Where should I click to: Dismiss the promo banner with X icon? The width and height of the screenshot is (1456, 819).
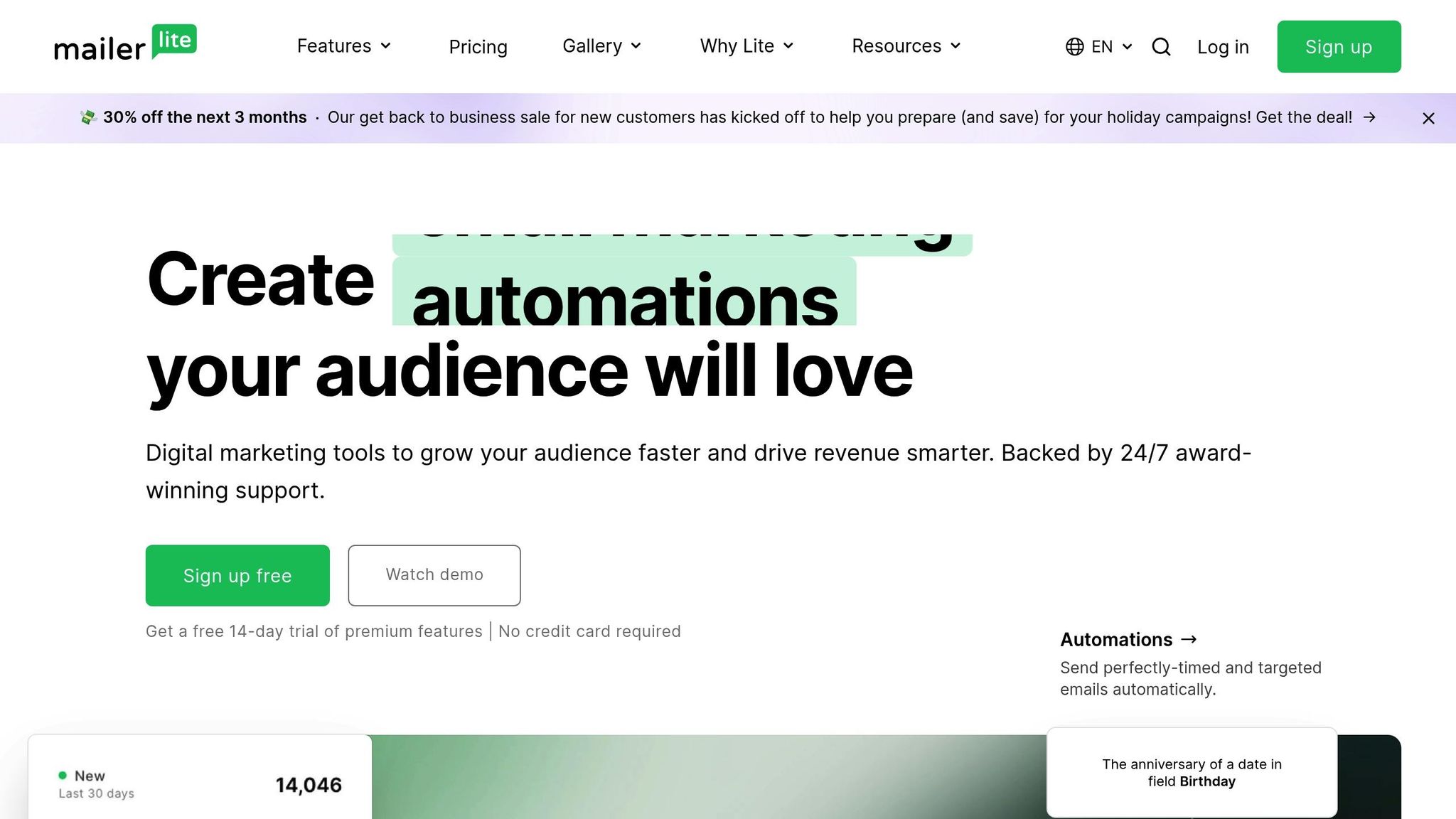pyautogui.click(x=1428, y=118)
